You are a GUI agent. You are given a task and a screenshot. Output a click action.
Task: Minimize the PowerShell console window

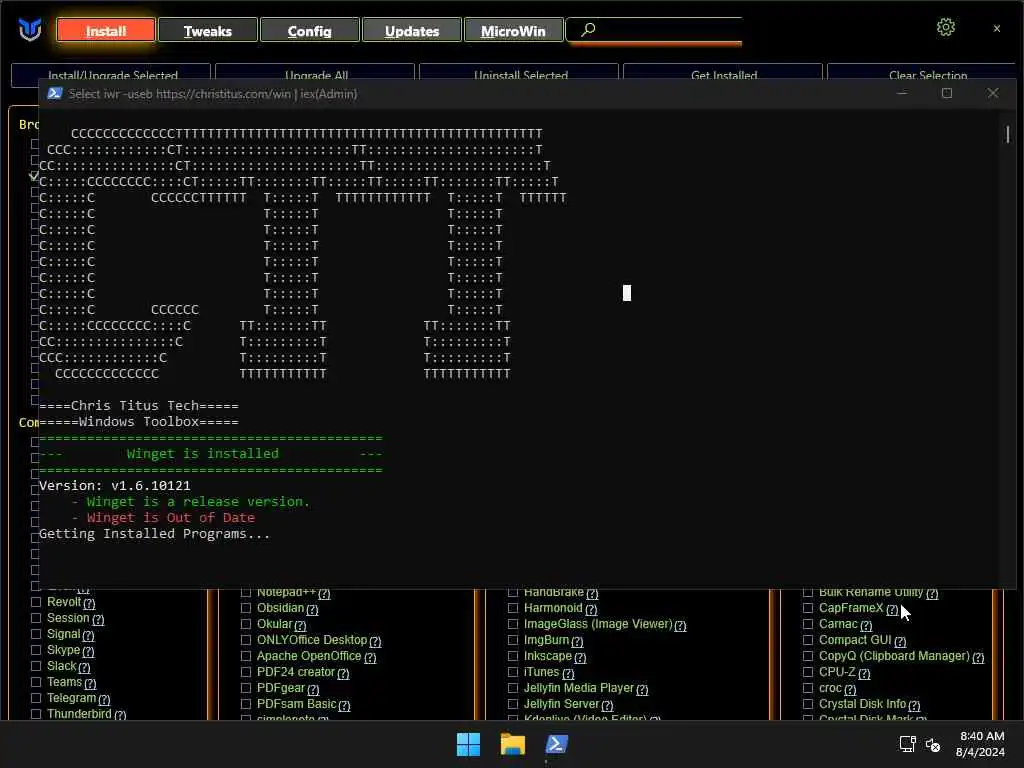[902, 93]
